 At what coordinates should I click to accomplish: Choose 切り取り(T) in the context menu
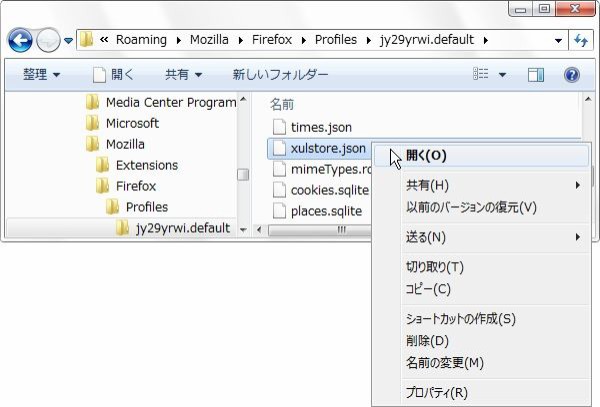(481, 267)
